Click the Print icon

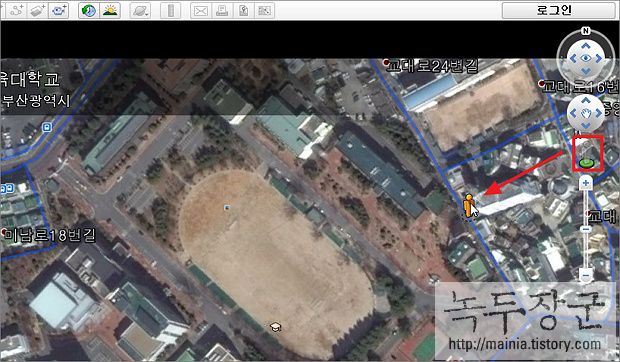pos(222,11)
